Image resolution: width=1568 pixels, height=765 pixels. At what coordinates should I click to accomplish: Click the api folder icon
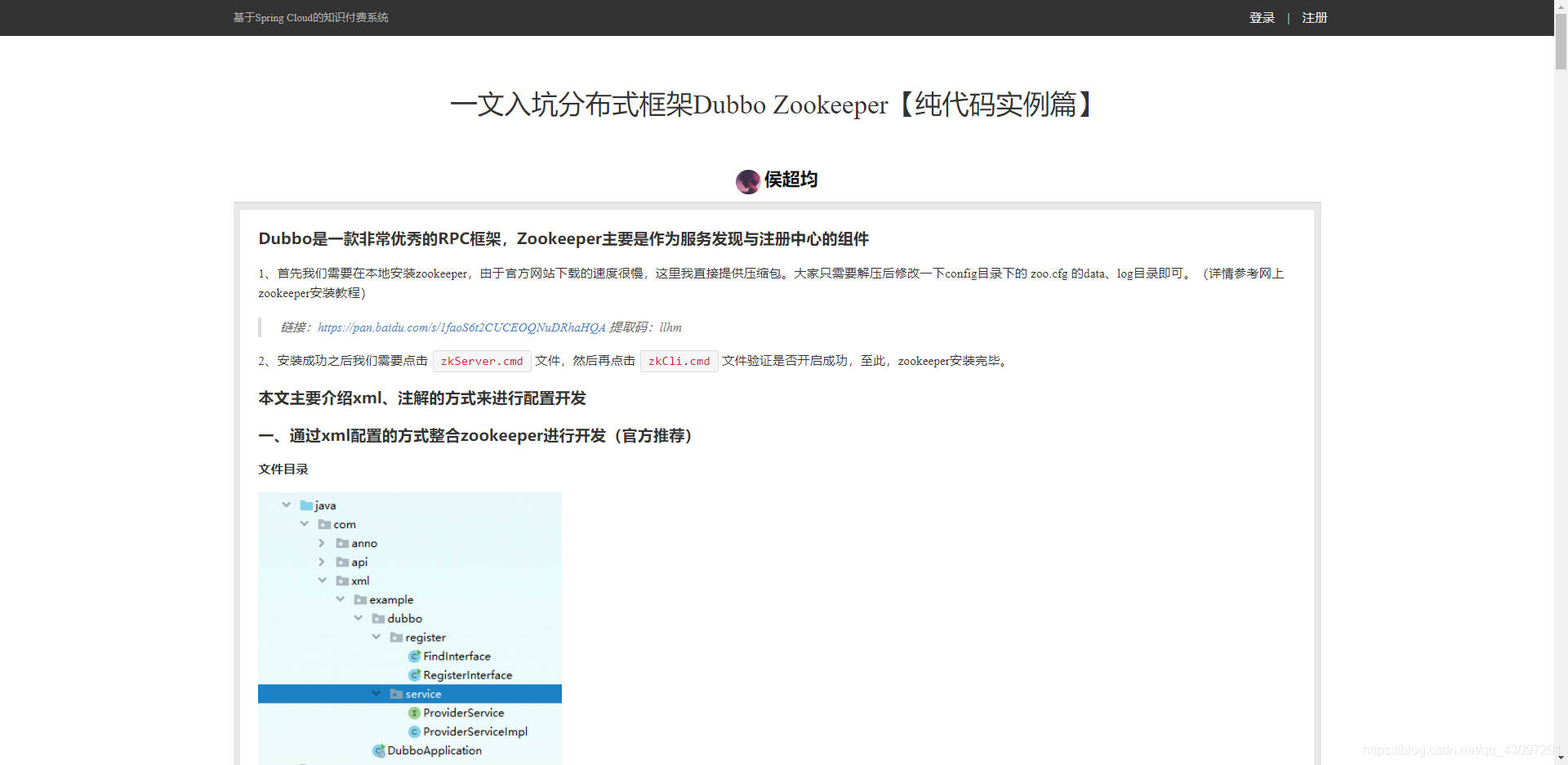(342, 562)
